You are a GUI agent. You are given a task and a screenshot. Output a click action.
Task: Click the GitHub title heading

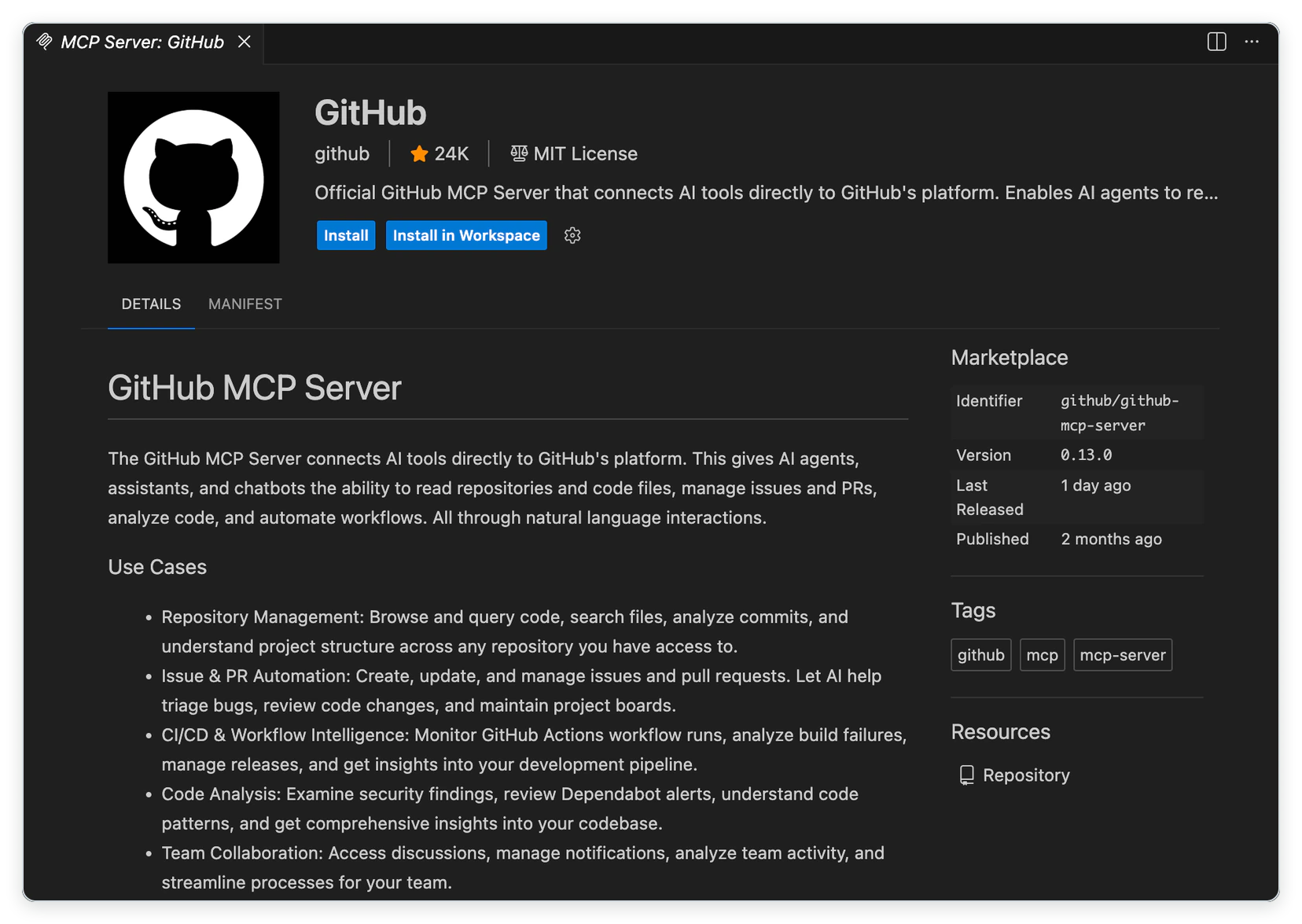coord(370,112)
